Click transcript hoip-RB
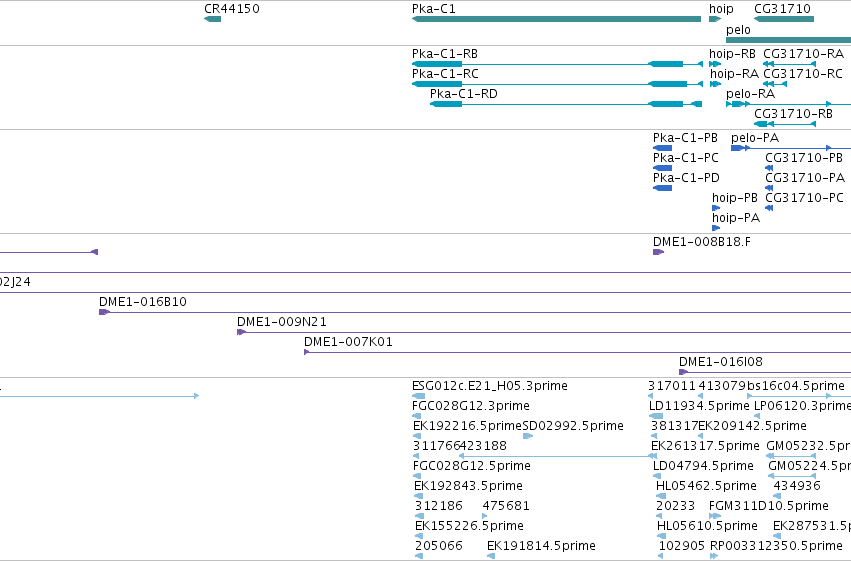Screen dimensions: 851x561 pyautogui.click(x=715, y=64)
